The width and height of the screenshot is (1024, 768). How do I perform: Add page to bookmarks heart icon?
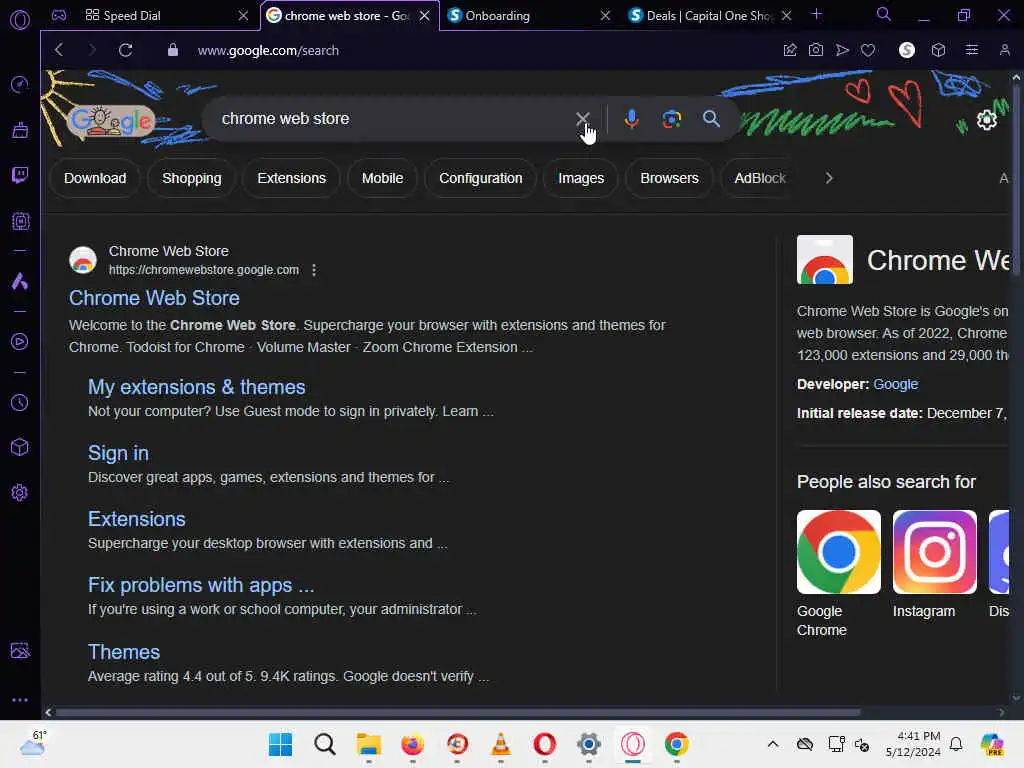[x=868, y=50]
